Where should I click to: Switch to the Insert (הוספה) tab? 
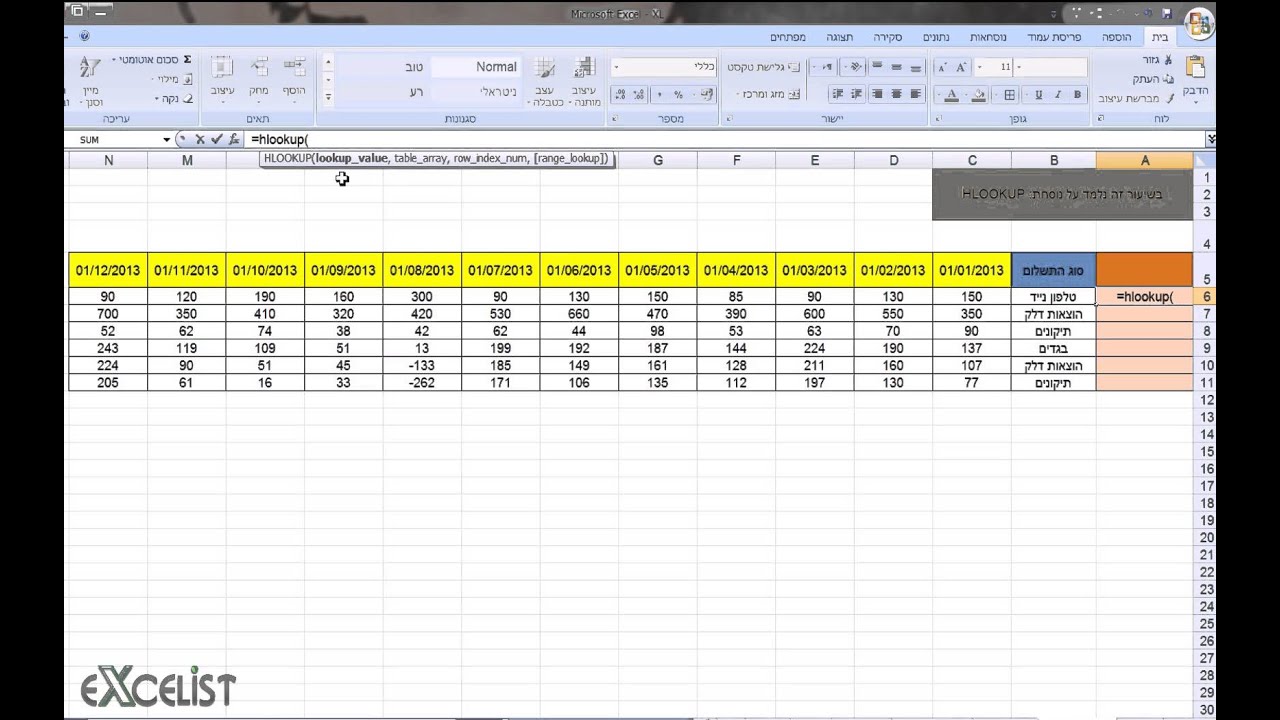(1117, 37)
